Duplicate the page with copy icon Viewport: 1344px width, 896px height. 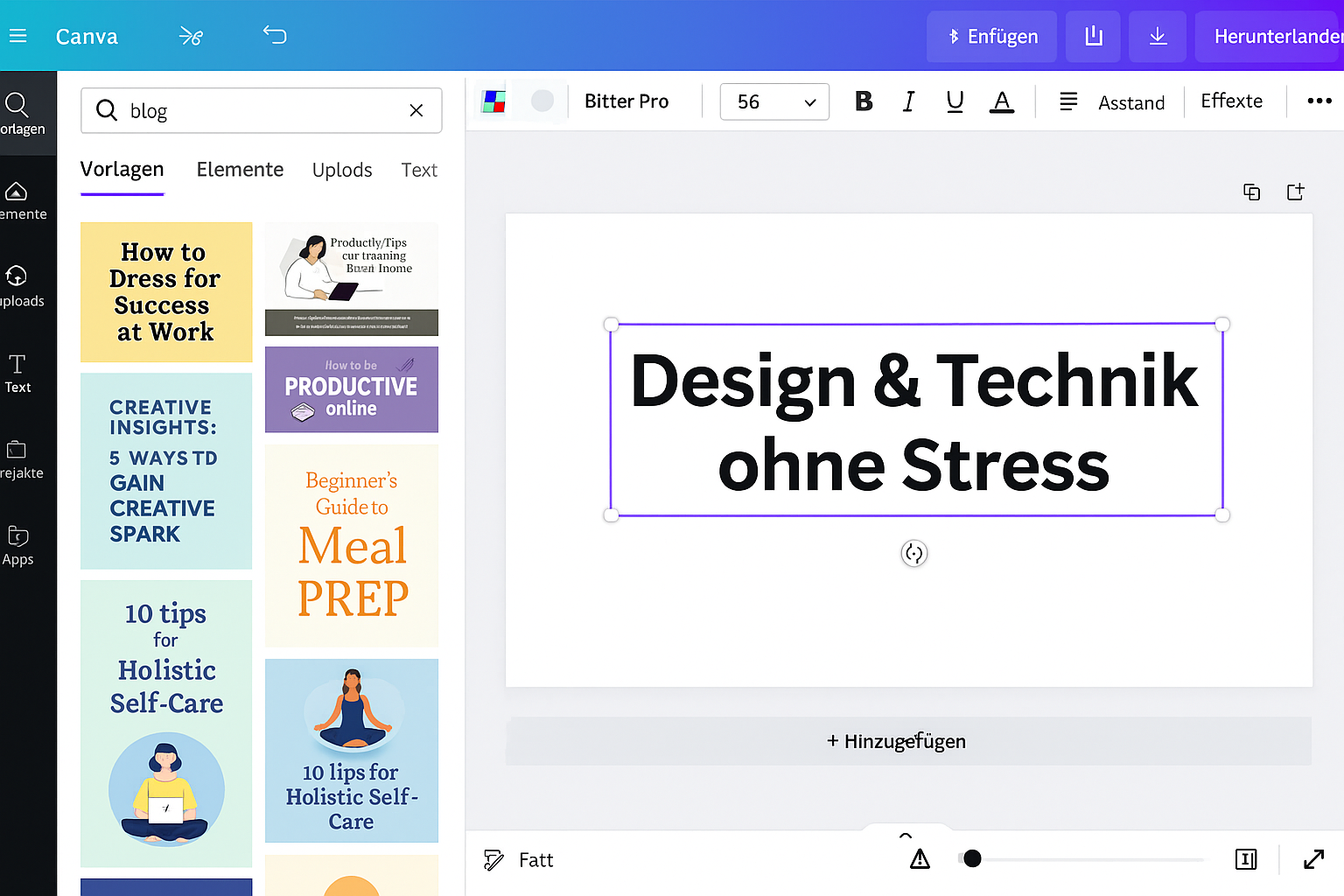point(1252,192)
